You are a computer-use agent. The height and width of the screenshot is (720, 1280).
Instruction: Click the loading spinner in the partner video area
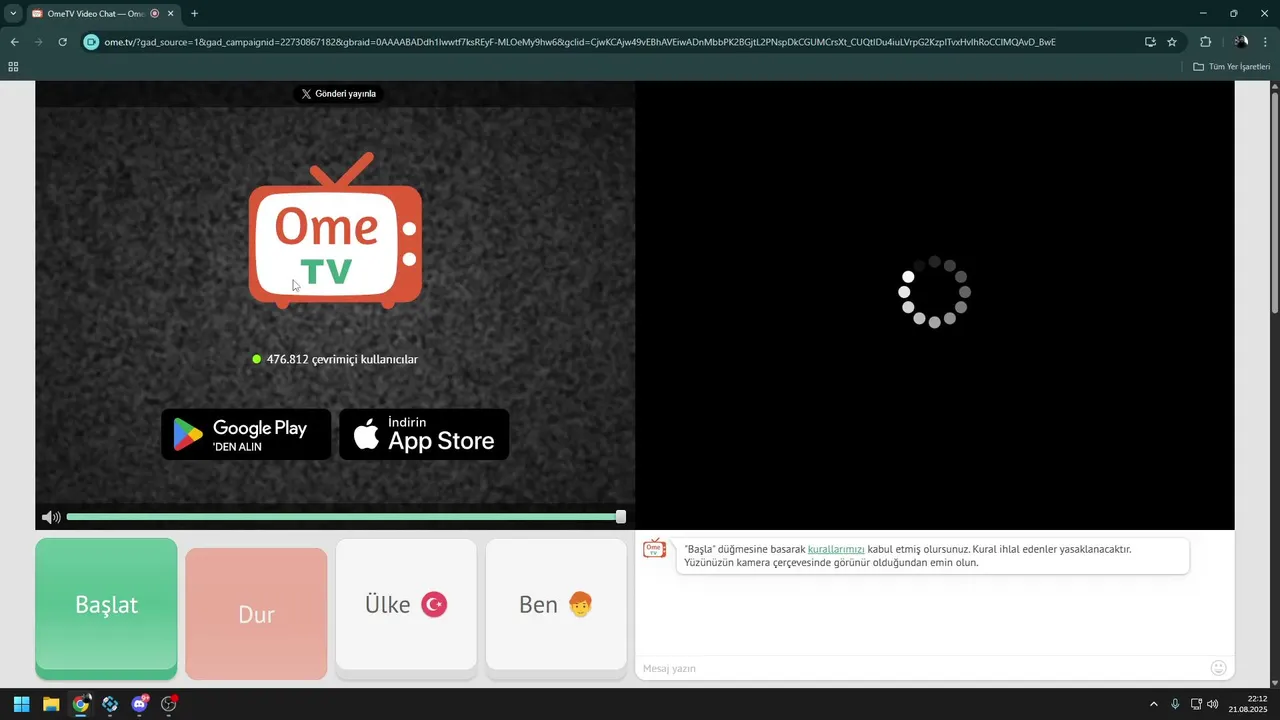[x=934, y=292]
